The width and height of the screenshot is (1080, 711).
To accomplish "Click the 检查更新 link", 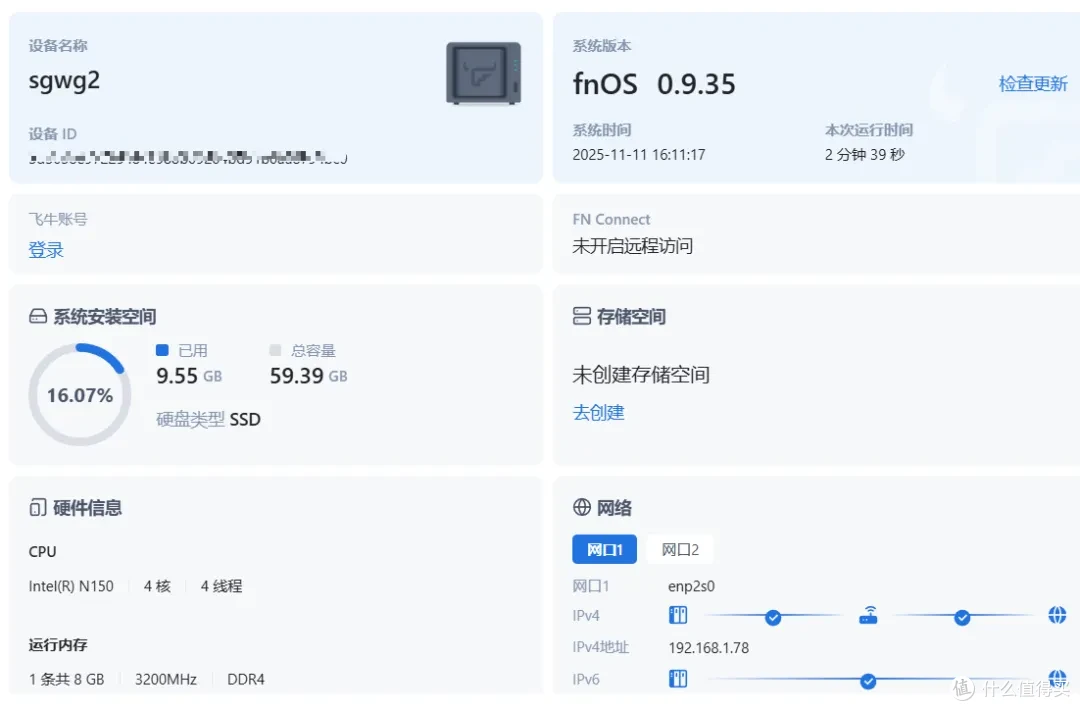I will pyautogui.click(x=1032, y=84).
